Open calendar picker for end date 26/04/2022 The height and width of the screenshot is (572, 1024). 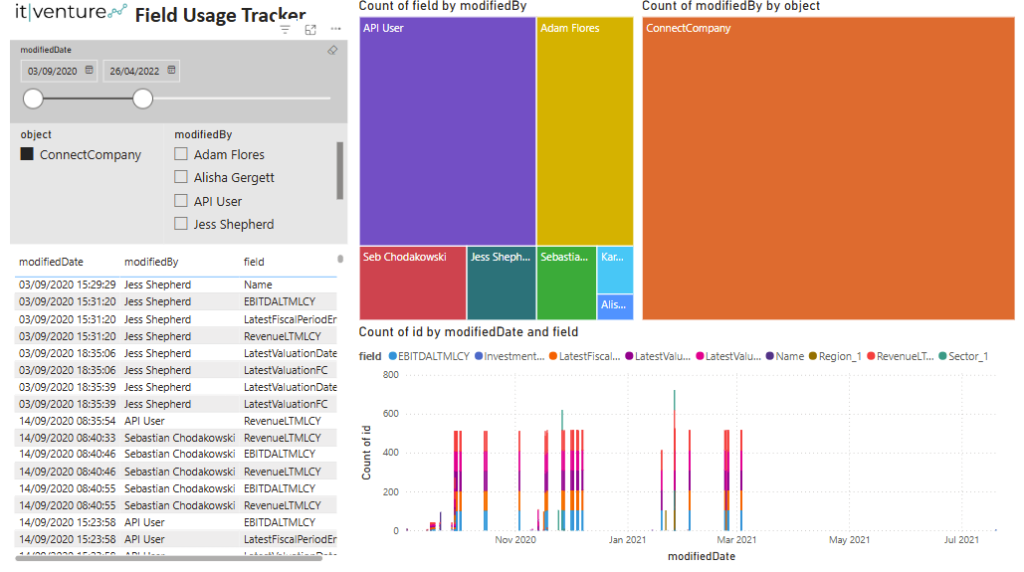coord(171,70)
